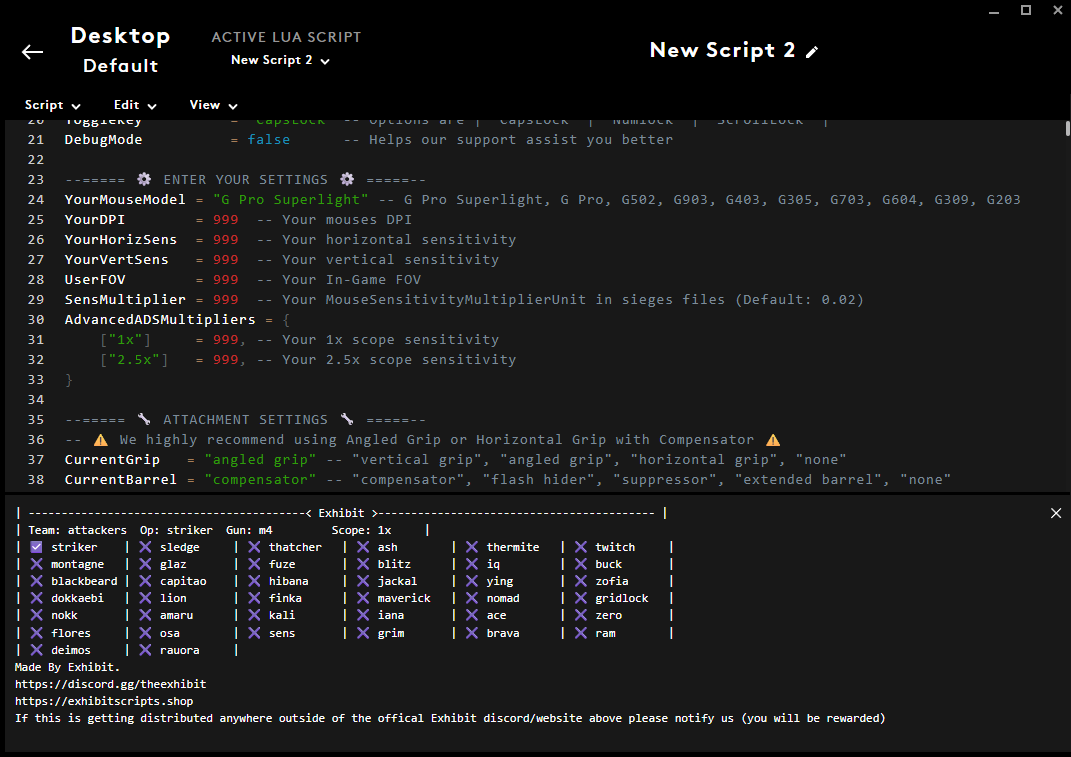Image resolution: width=1071 pixels, height=757 pixels.
Task: Click the discord.gg/theexhibit link
Action: click(110, 684)
